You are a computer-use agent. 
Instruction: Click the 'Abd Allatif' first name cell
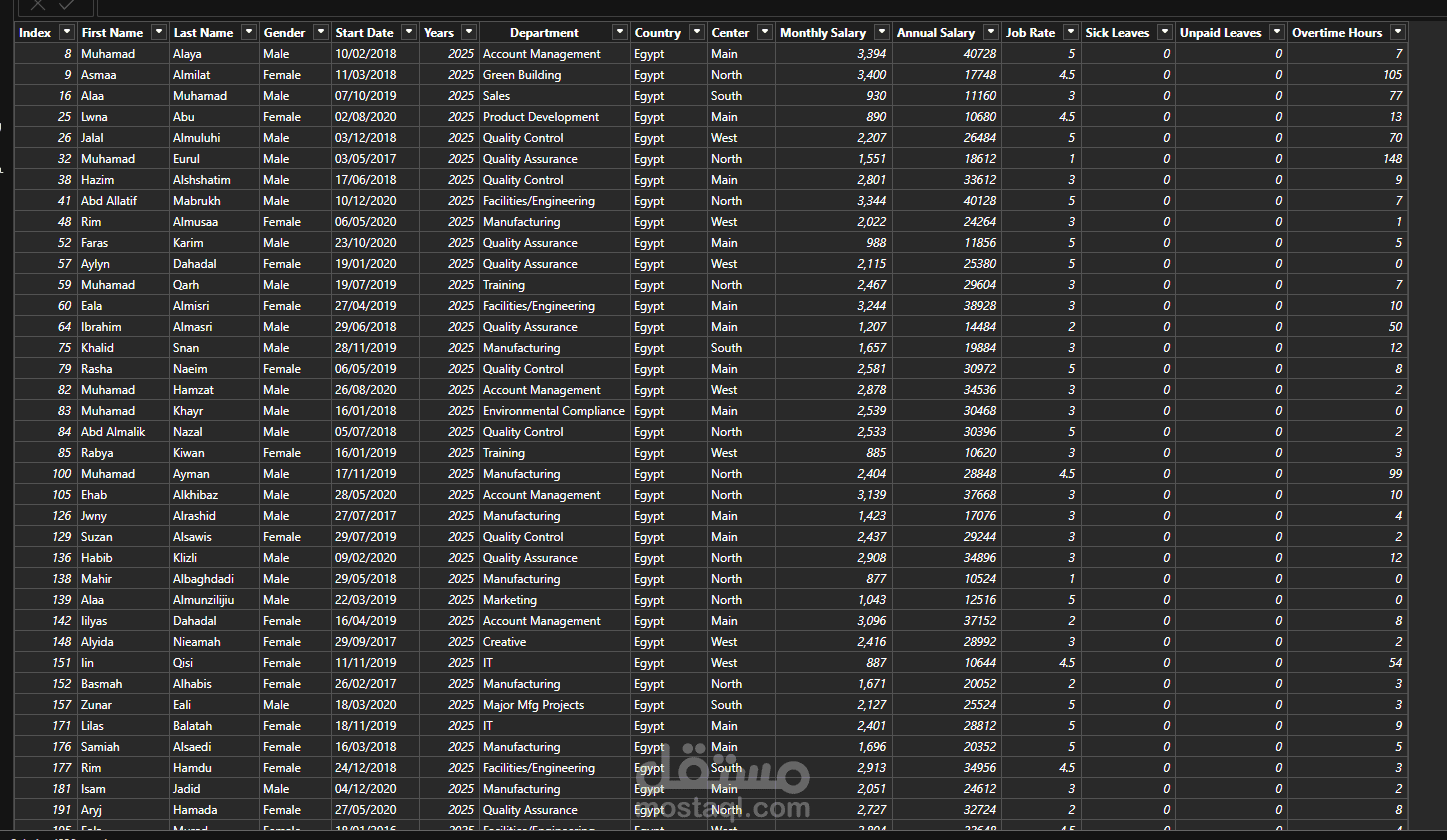(x=122, y=201)
